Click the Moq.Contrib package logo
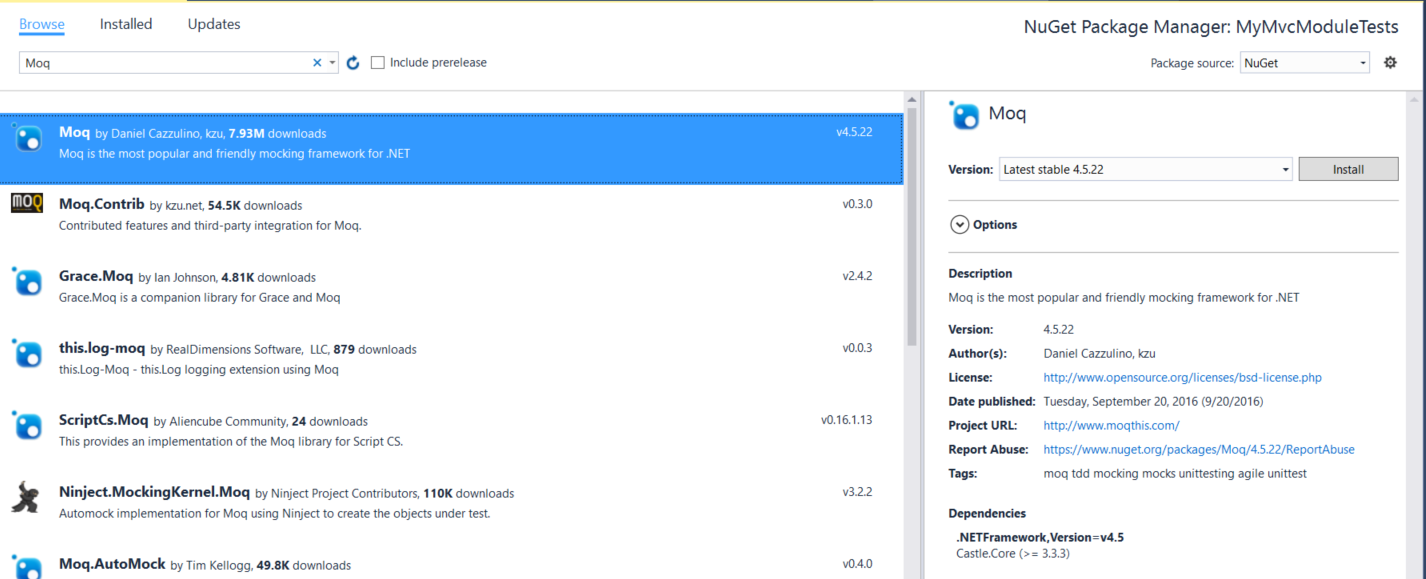 [27, 204]
